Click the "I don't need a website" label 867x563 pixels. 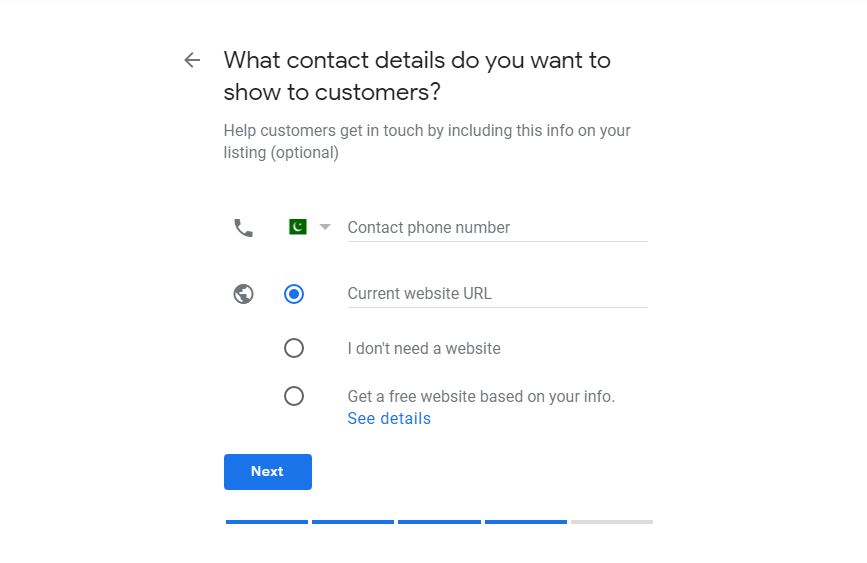[424, 349]
